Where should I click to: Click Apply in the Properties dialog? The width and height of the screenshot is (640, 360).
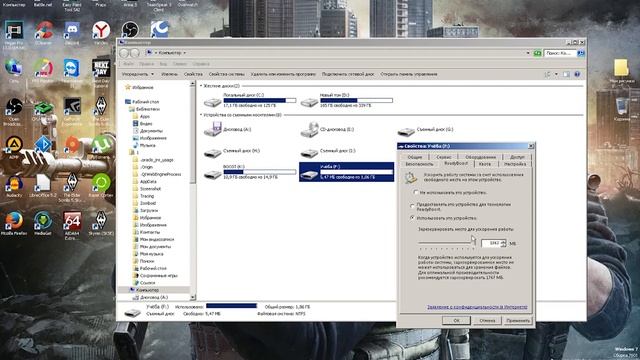[x=518, y=321]
